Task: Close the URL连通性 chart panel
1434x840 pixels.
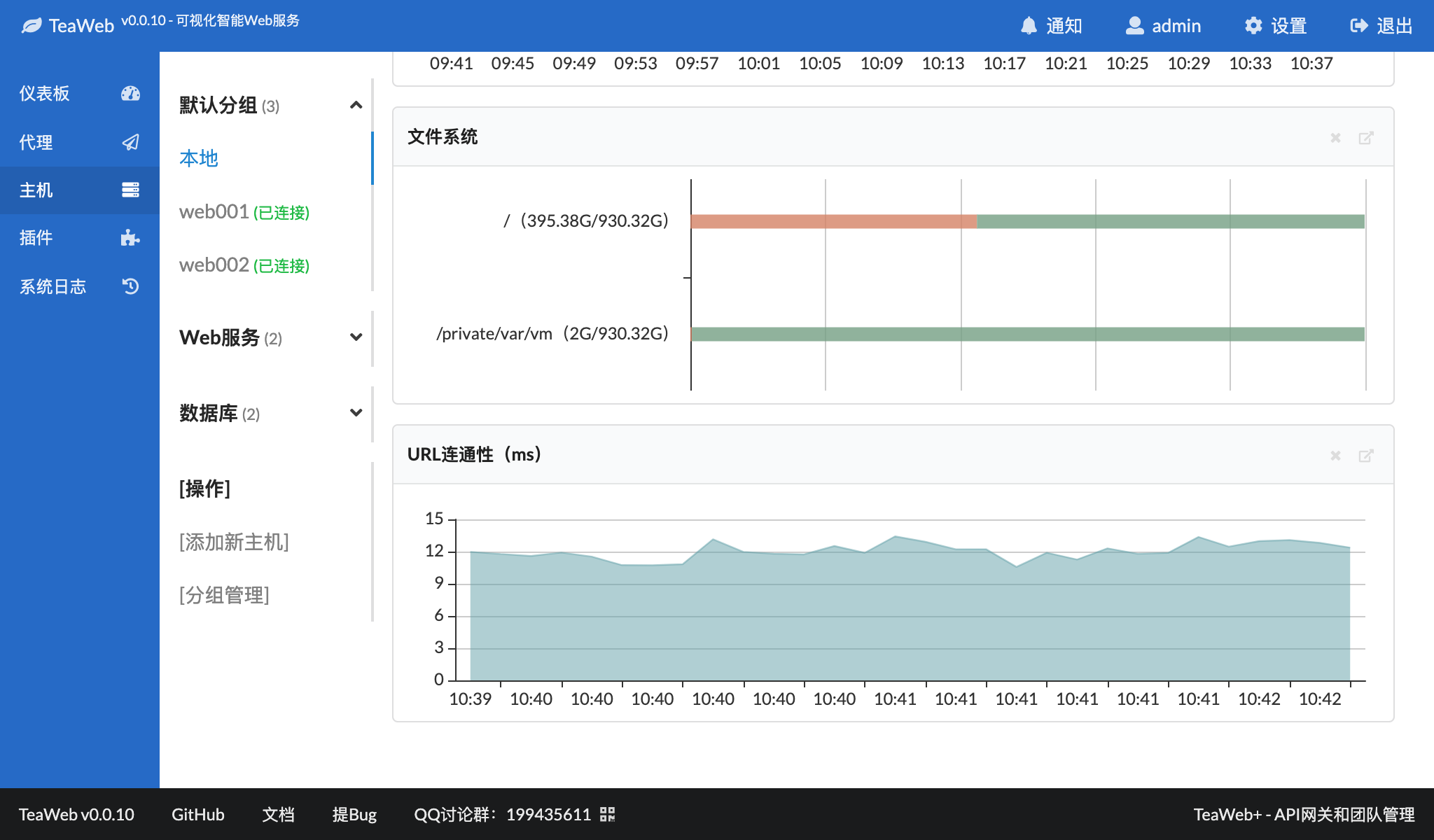Action: (x=1335, y=456)
